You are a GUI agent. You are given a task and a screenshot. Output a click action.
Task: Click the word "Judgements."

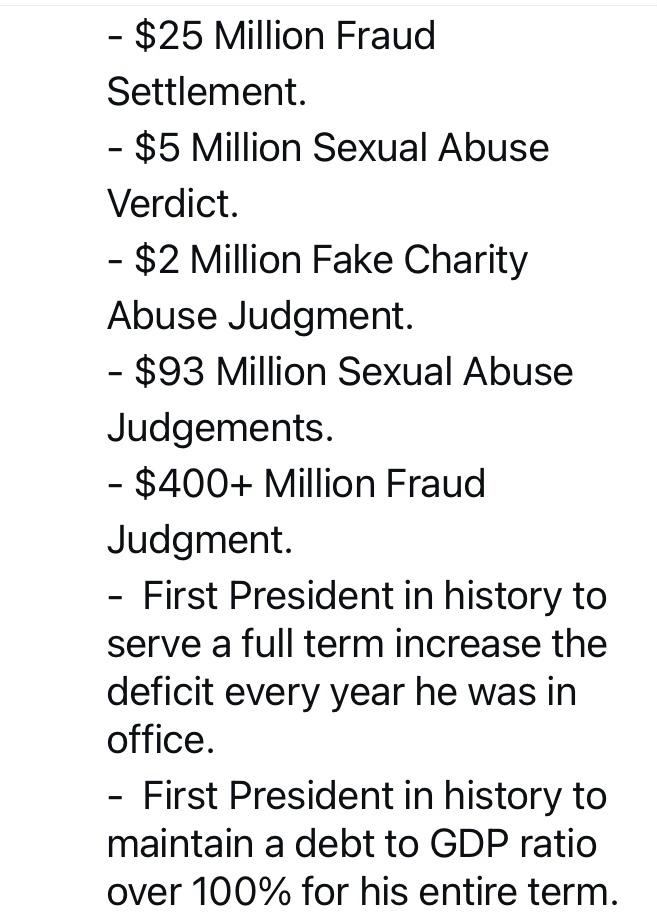(220, 428)
